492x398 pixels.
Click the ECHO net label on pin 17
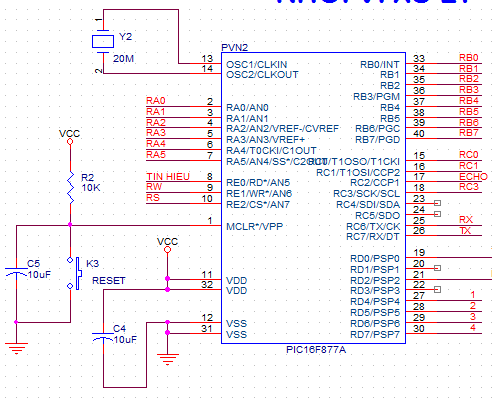[x=473, y=176]
